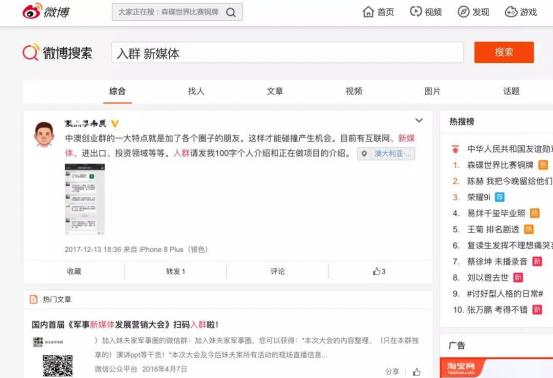Click red badge beside 张万鹏 考得不错
Image resolution: width=553 pixels, height=378 pixels.
click(x=537, y=310)
